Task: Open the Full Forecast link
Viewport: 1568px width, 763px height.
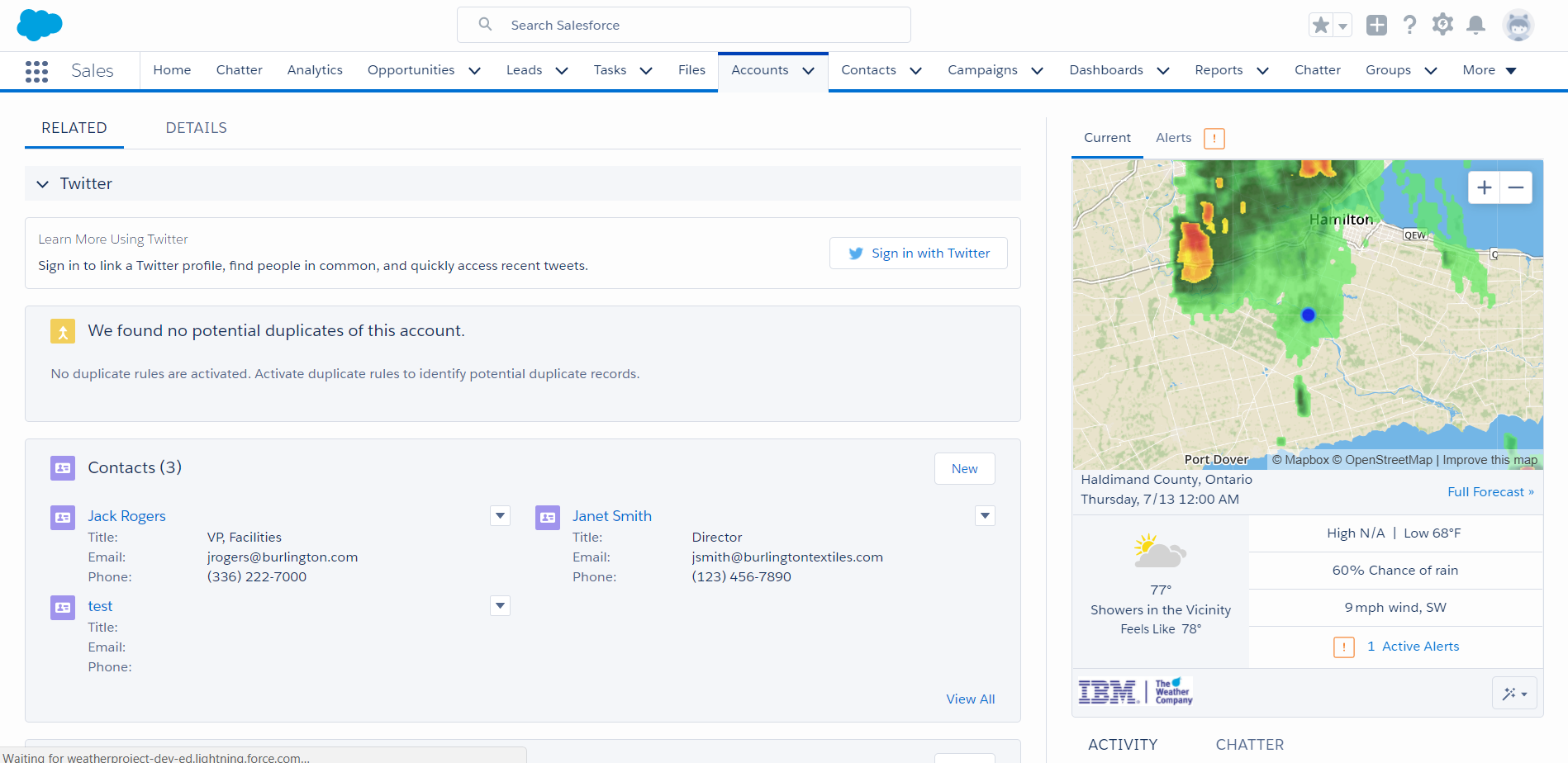Action: click(x=1490, y=492)
